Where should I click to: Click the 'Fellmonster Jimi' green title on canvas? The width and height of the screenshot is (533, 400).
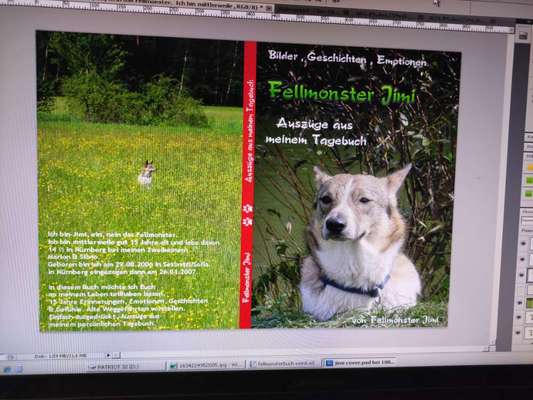tap(342, 94)
